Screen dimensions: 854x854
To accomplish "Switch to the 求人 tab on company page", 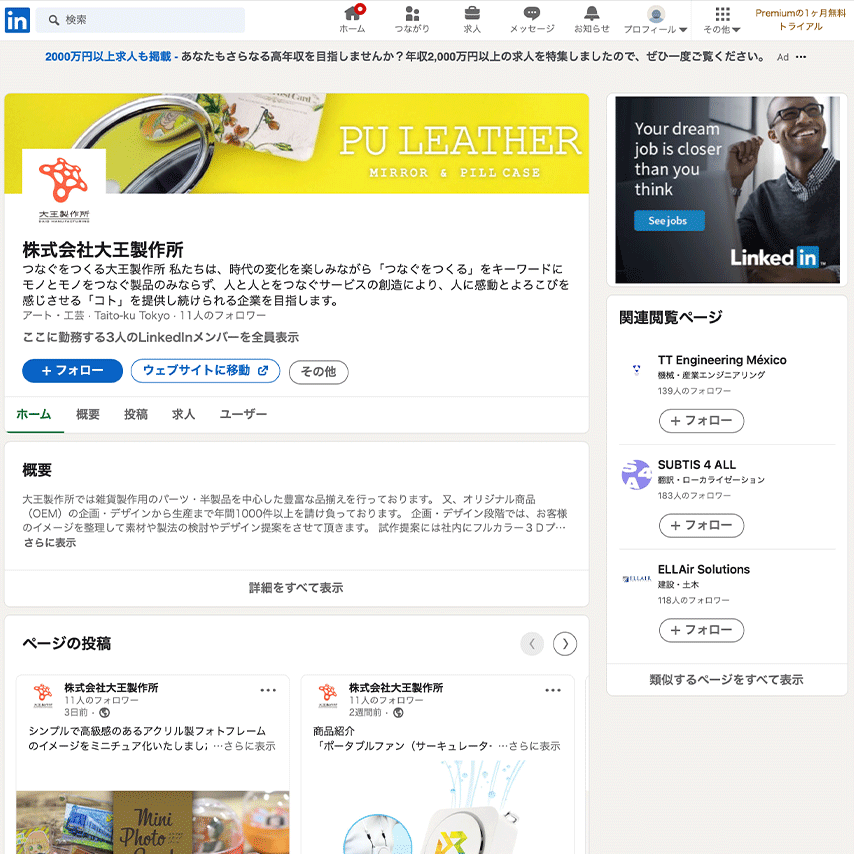I will (184, 414).
